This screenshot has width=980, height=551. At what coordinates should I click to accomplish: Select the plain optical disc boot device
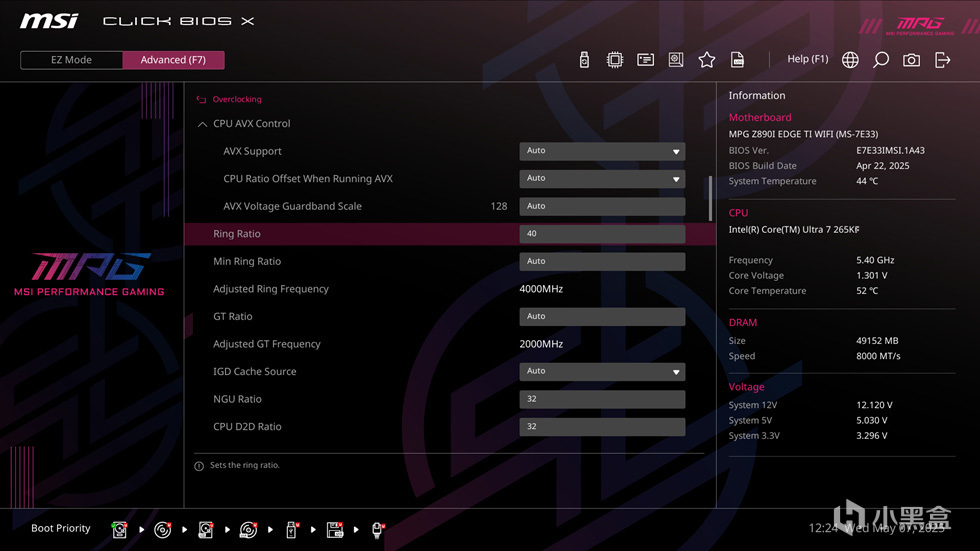pyautogui.click(x=162, y=530)
